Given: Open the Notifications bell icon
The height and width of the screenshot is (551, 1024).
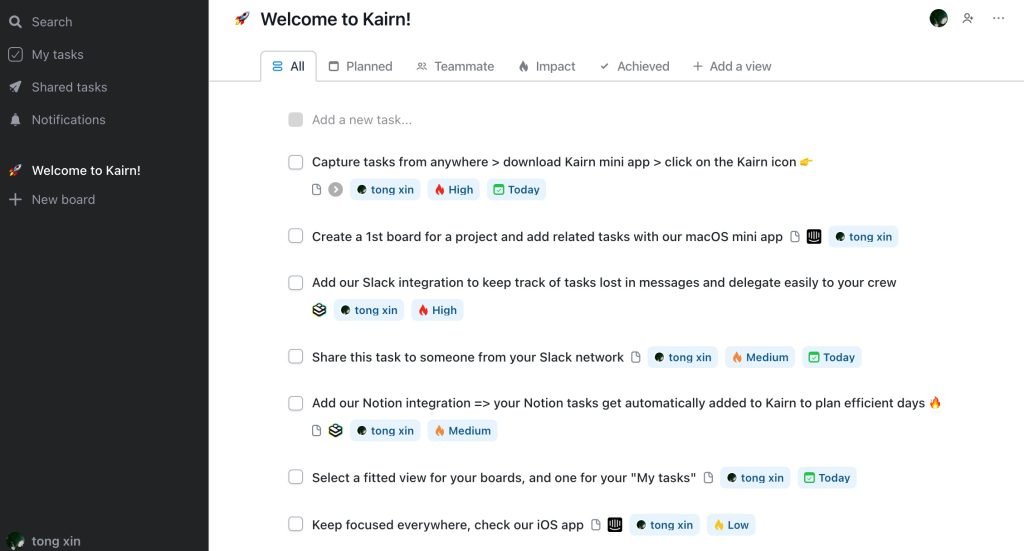Looking at the screenshot, I should click(x=15, y=119).
